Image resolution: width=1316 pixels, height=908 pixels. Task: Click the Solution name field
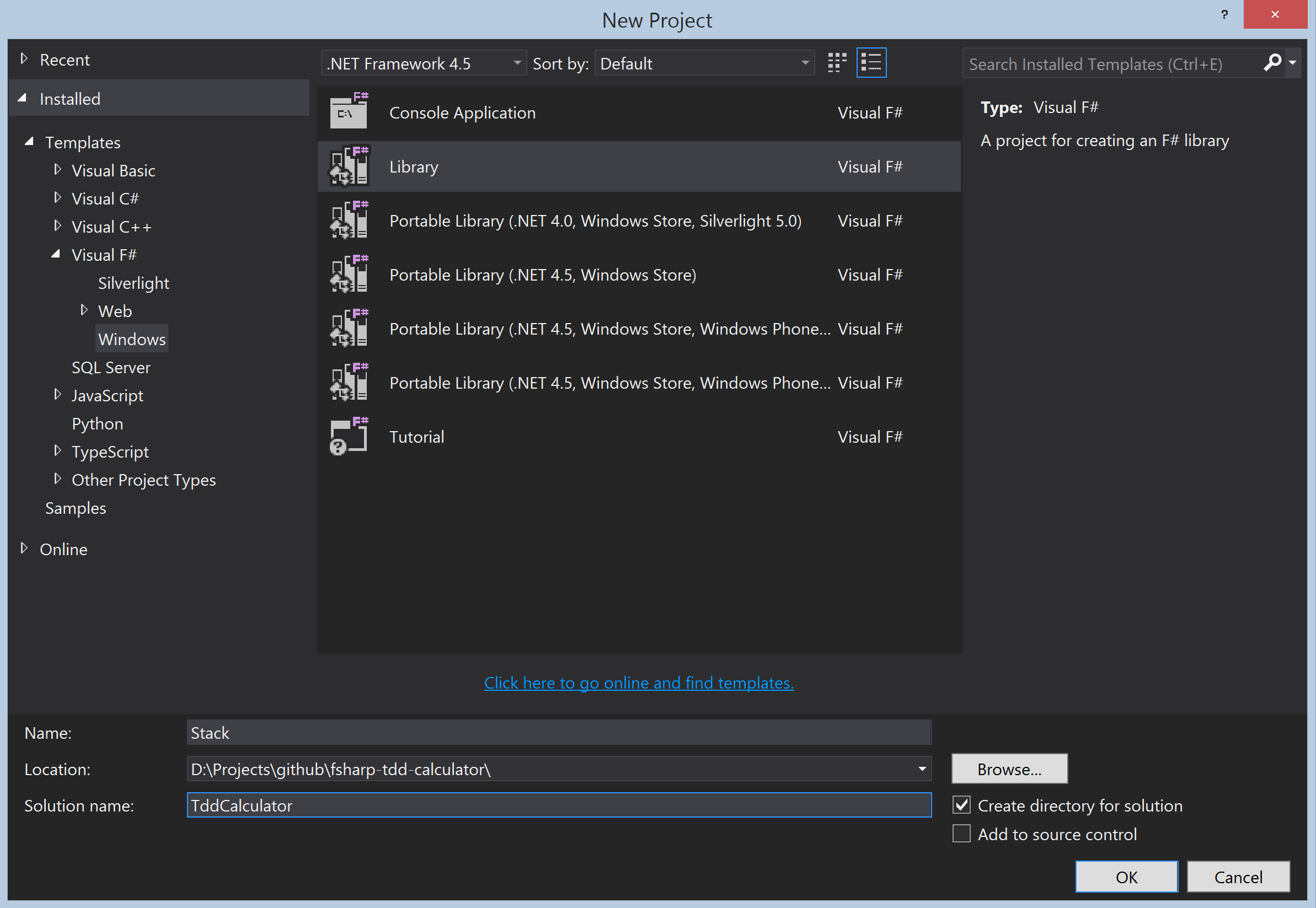558,805
